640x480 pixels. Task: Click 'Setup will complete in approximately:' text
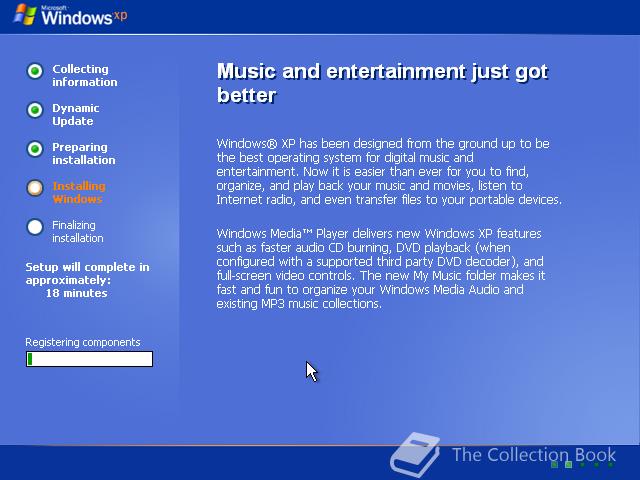pos(87,273)
